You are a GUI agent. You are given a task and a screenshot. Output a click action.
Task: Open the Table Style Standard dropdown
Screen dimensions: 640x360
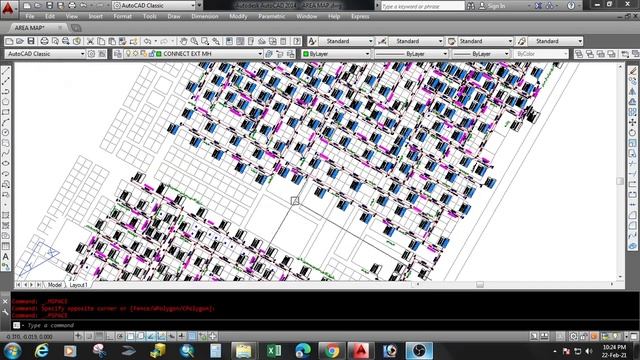click(x=485, y=41)
